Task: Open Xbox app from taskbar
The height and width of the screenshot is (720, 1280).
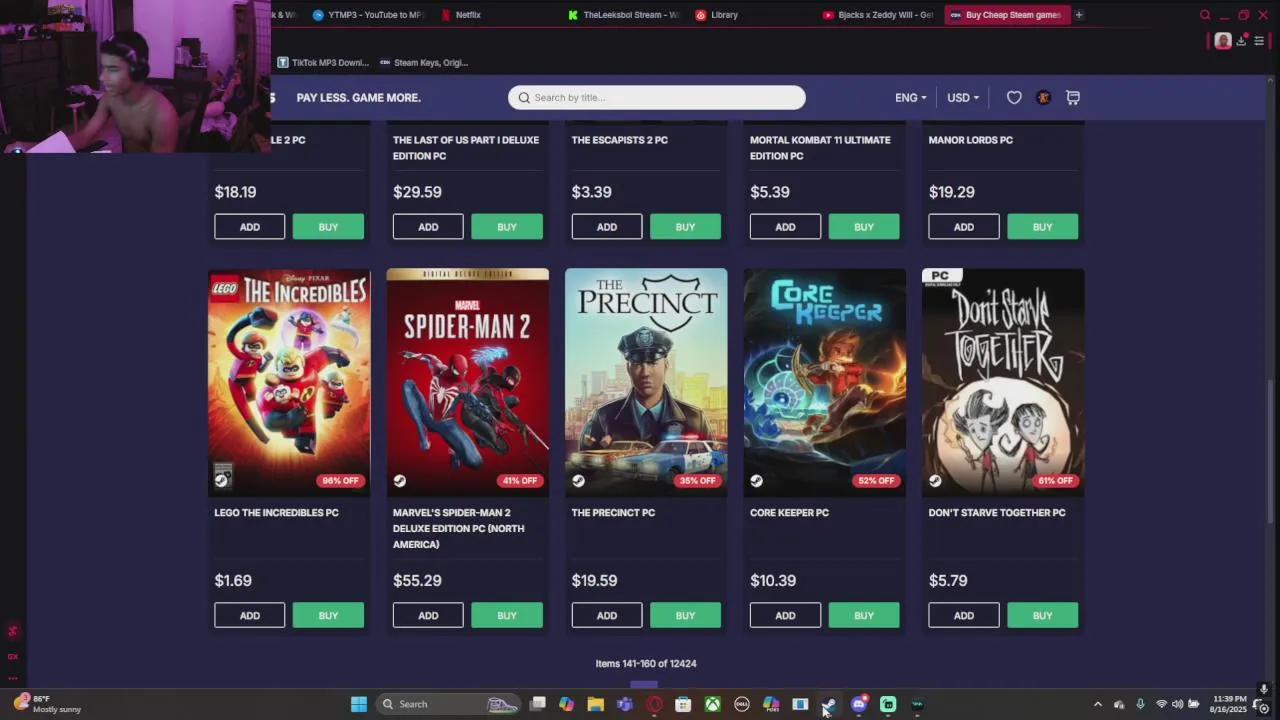Action: pyautogui.click(x=712, y=704)
